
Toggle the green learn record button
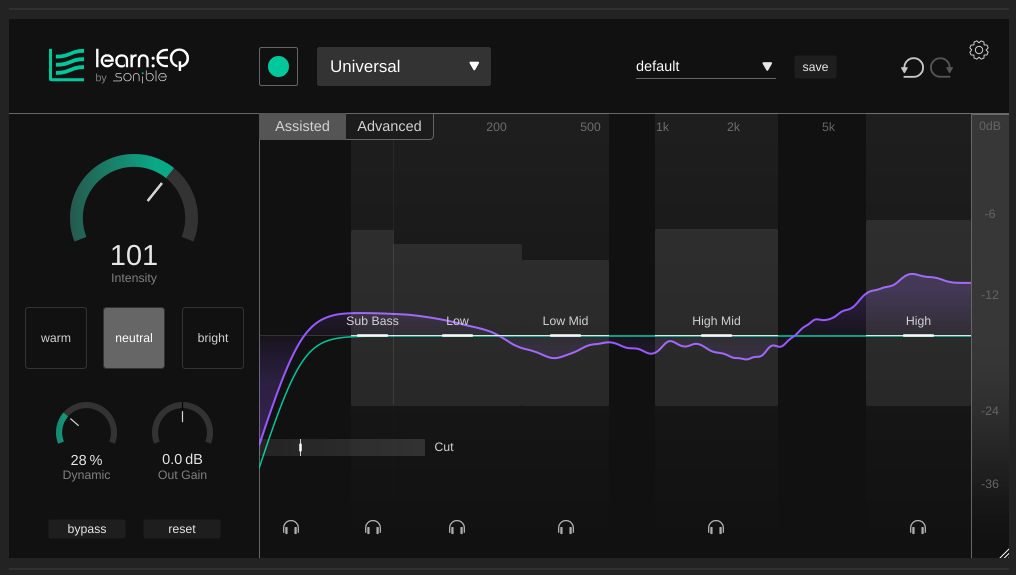278,67
